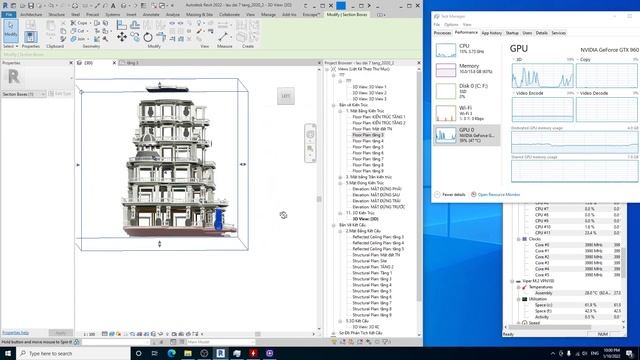Screen dimensions: 640x360
Task: Open the Properties palette button in the ribbon
Action: click(30, 37)
